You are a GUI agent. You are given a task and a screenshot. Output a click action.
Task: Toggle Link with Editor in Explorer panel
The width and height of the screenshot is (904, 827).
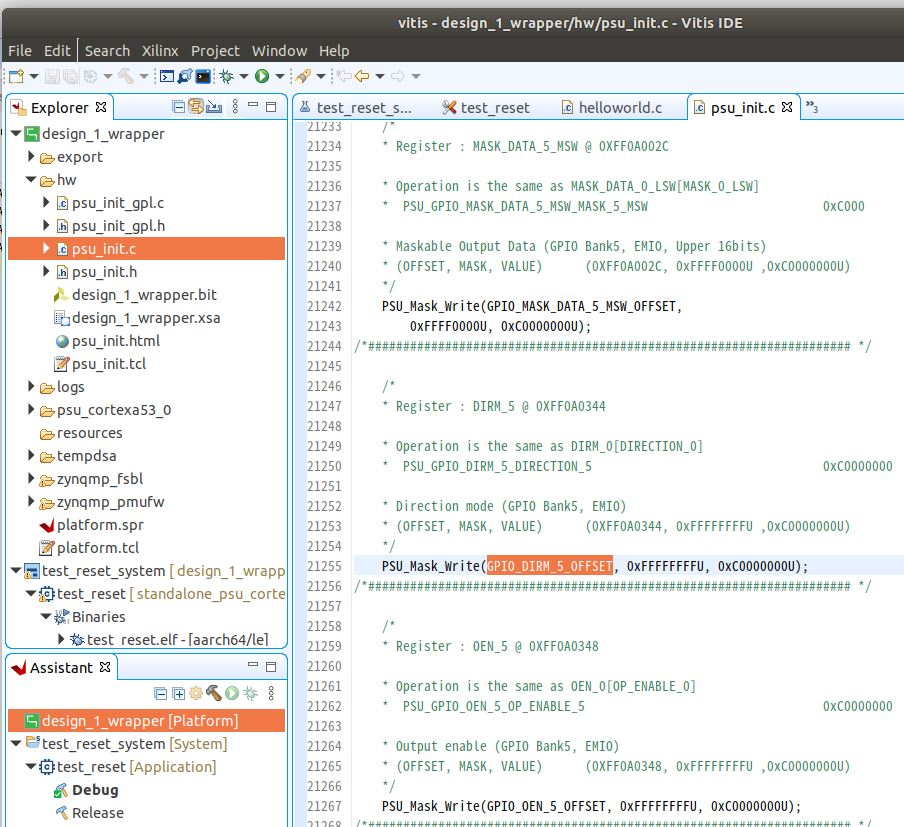point(196,107)
